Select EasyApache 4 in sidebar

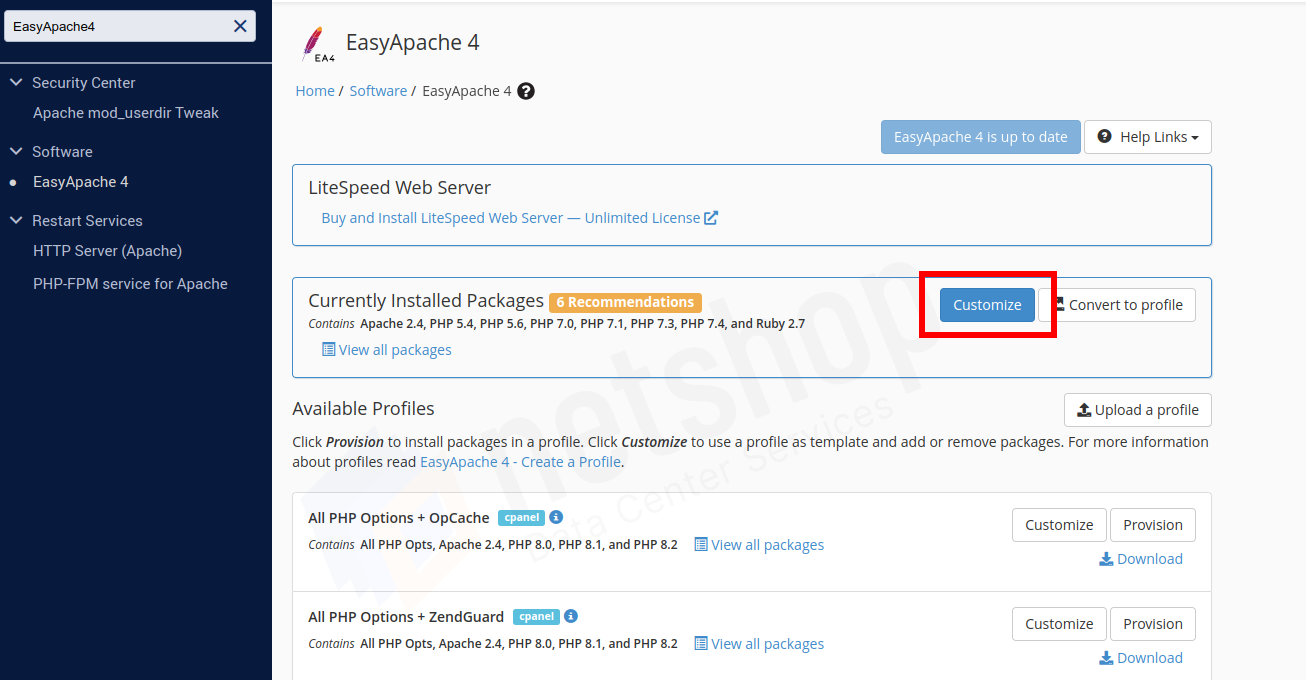(x=81, y=182)
